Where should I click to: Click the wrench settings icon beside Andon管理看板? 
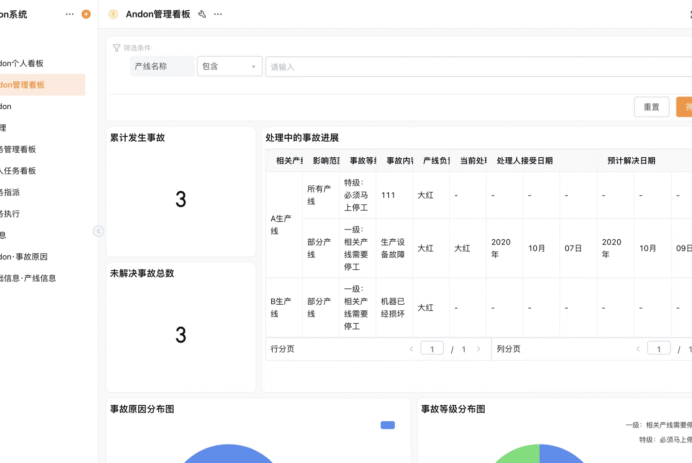click(202, 14)
